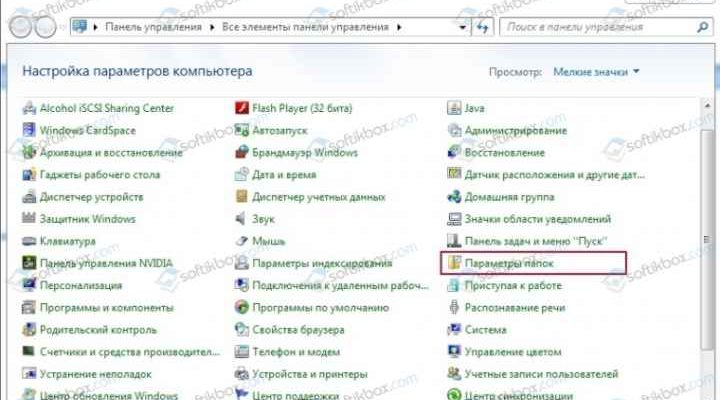Open the Устройства и принтеры icon
Screen dimensions: 720x400
coord(242,374)
